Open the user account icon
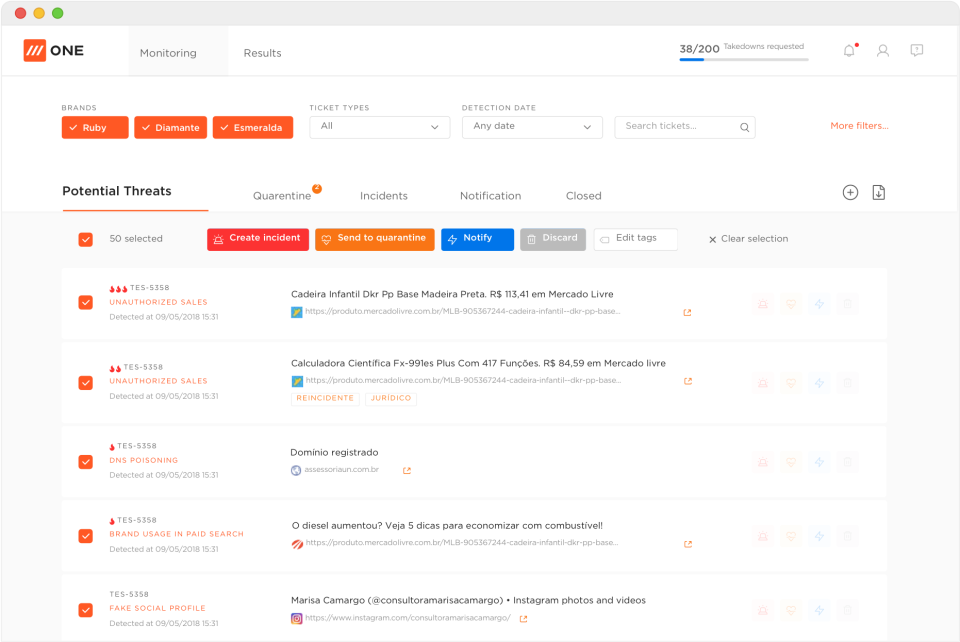This screenshot has width=960, height=642. 882,50
